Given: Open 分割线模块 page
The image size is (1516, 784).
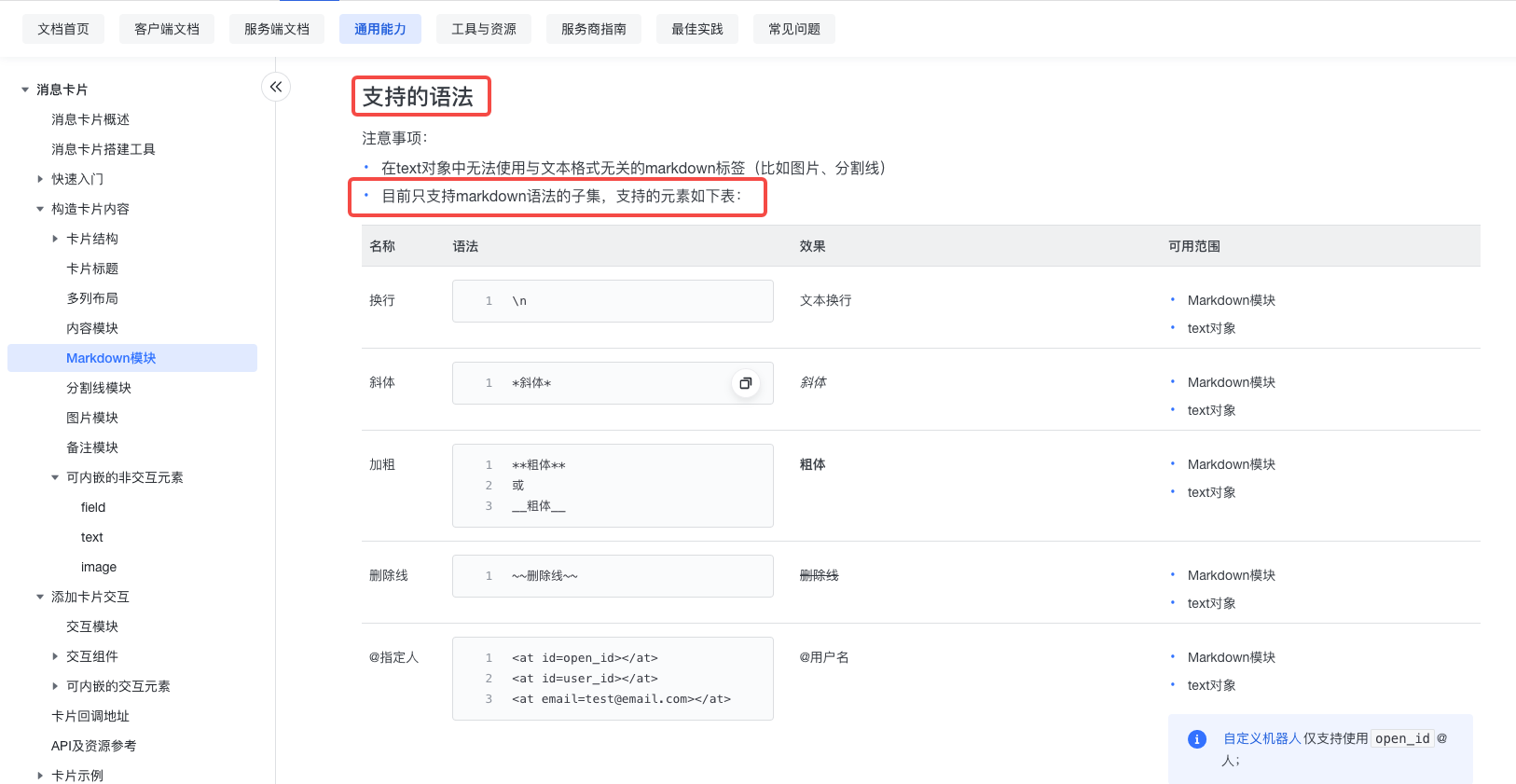Looking at the screenshot, I should 99,388.
